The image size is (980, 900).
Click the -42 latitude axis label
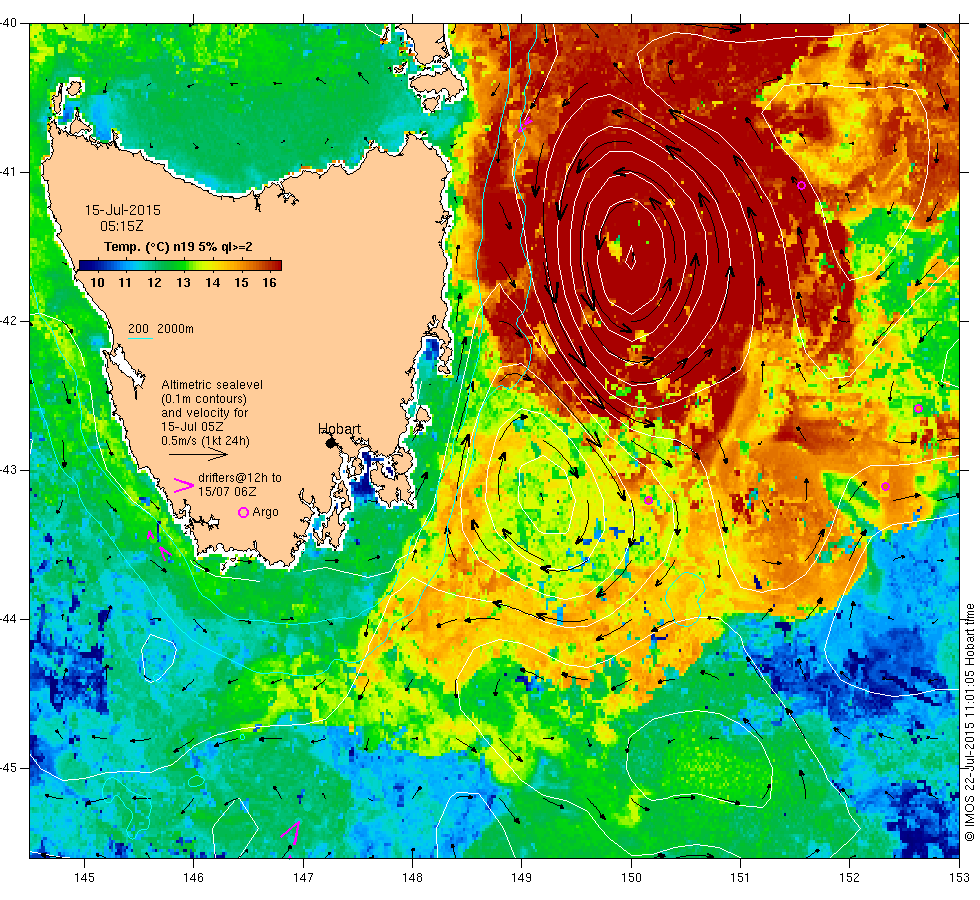9,321
